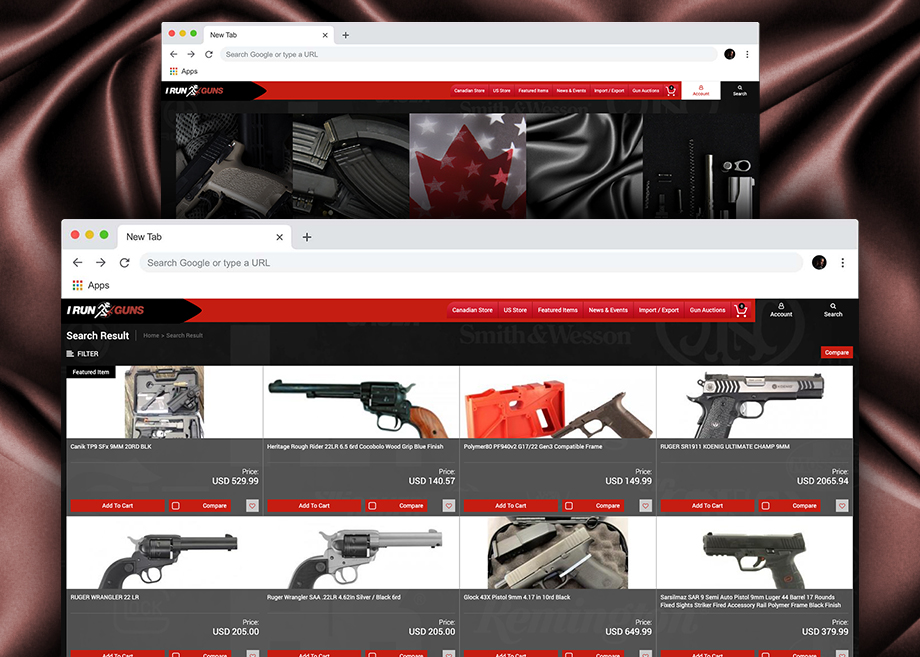Image resolution: width=920 pixels, height=657 pixels.
Task: Add Polymer80 PF940v2 frame to cart
Action: pos(510,506)
